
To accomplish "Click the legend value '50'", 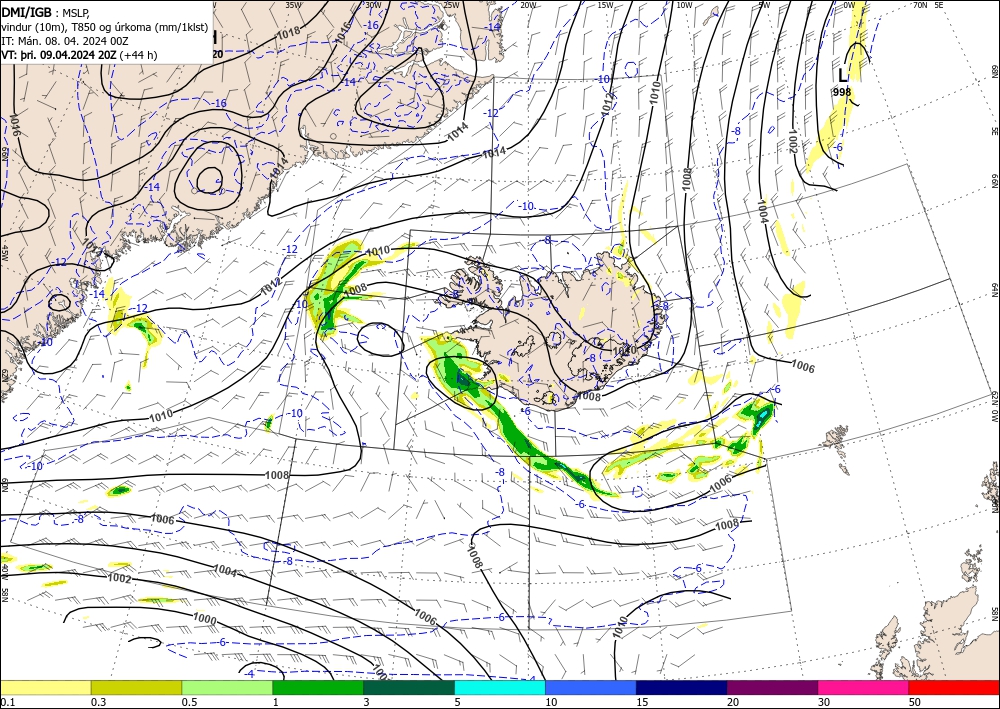I will point(915,702).
